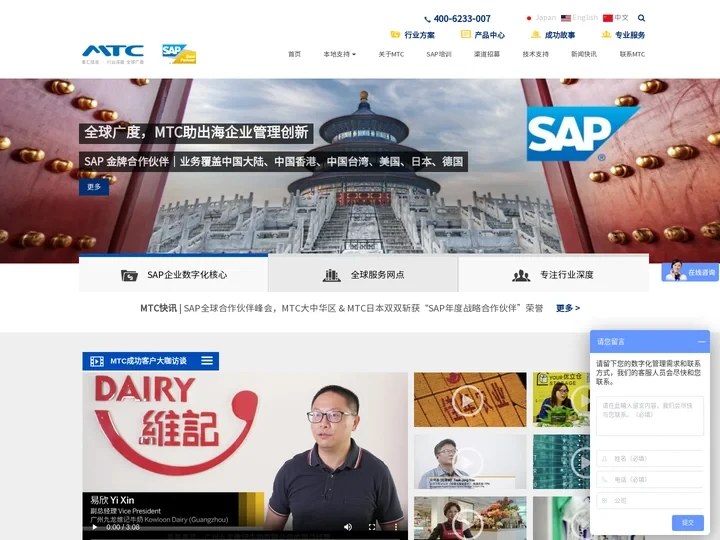Open the search magnifier icon
Image resolution: width=720 pixels, height=540 pixels.
point(641,18)
